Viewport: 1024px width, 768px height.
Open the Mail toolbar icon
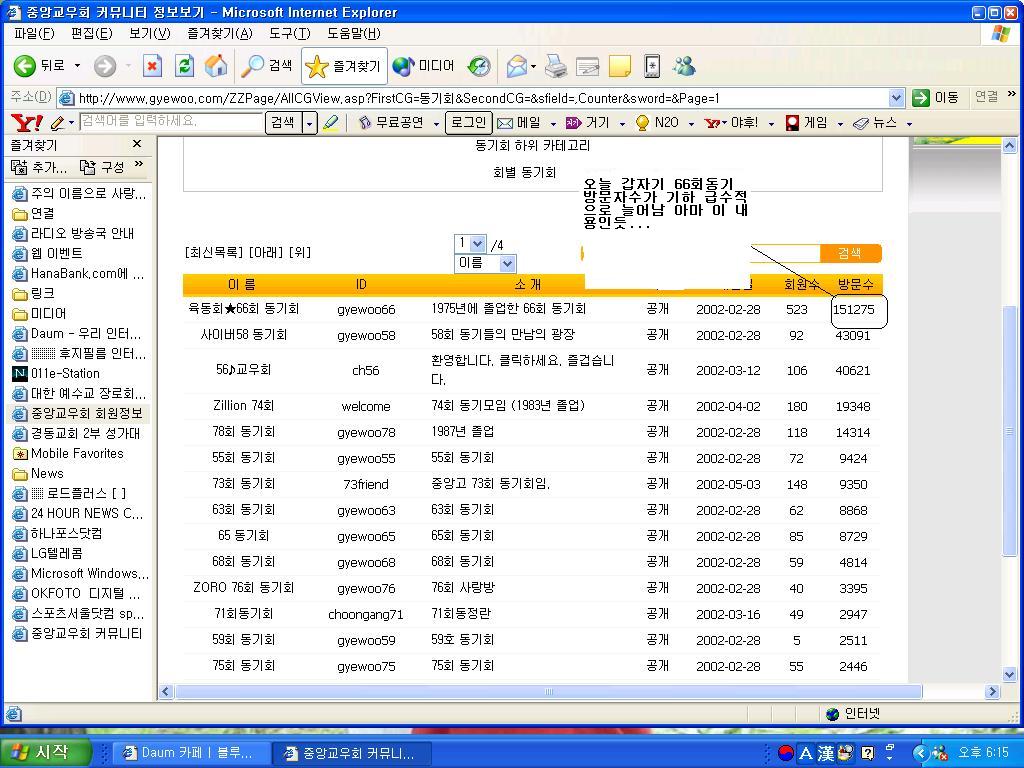[517, 66]
